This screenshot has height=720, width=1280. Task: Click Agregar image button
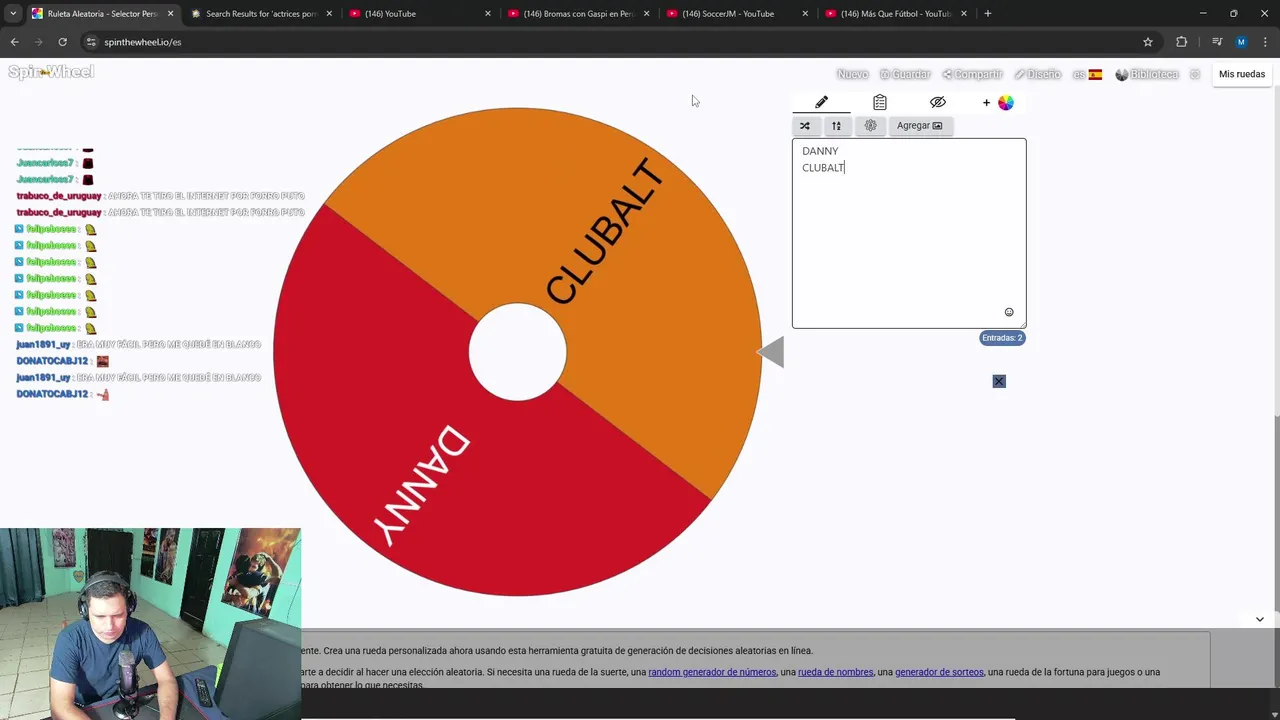click(919, 126)
